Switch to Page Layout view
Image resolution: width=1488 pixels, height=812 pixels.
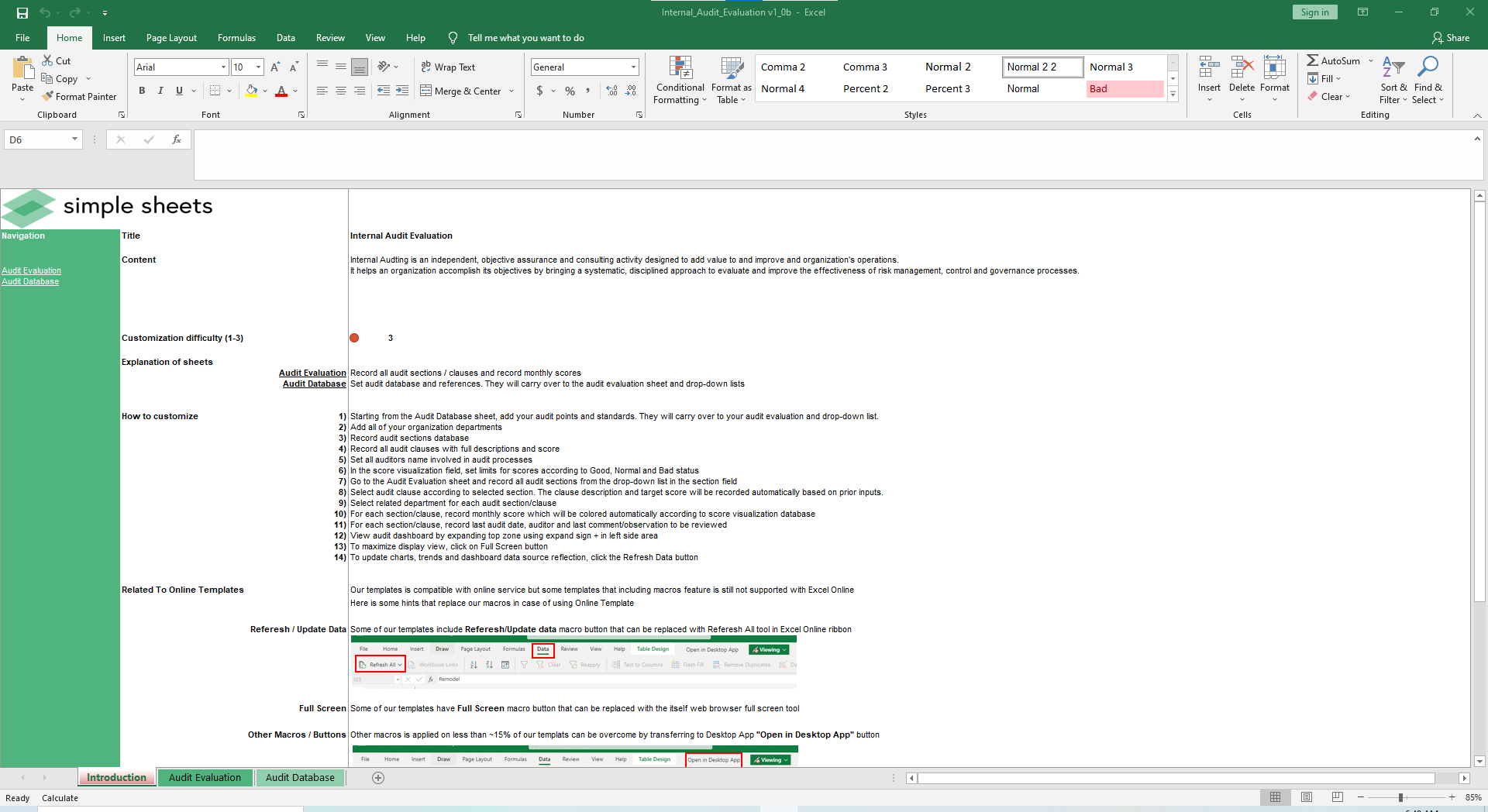click(1307, 797)
